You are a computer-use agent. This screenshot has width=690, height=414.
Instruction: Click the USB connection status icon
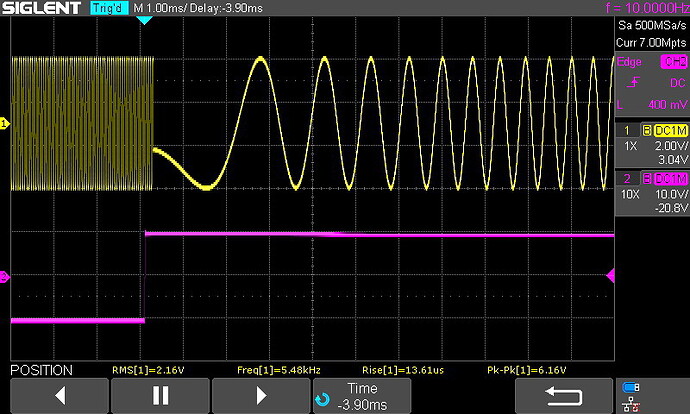pyautogui.click(x=631, y=386)
